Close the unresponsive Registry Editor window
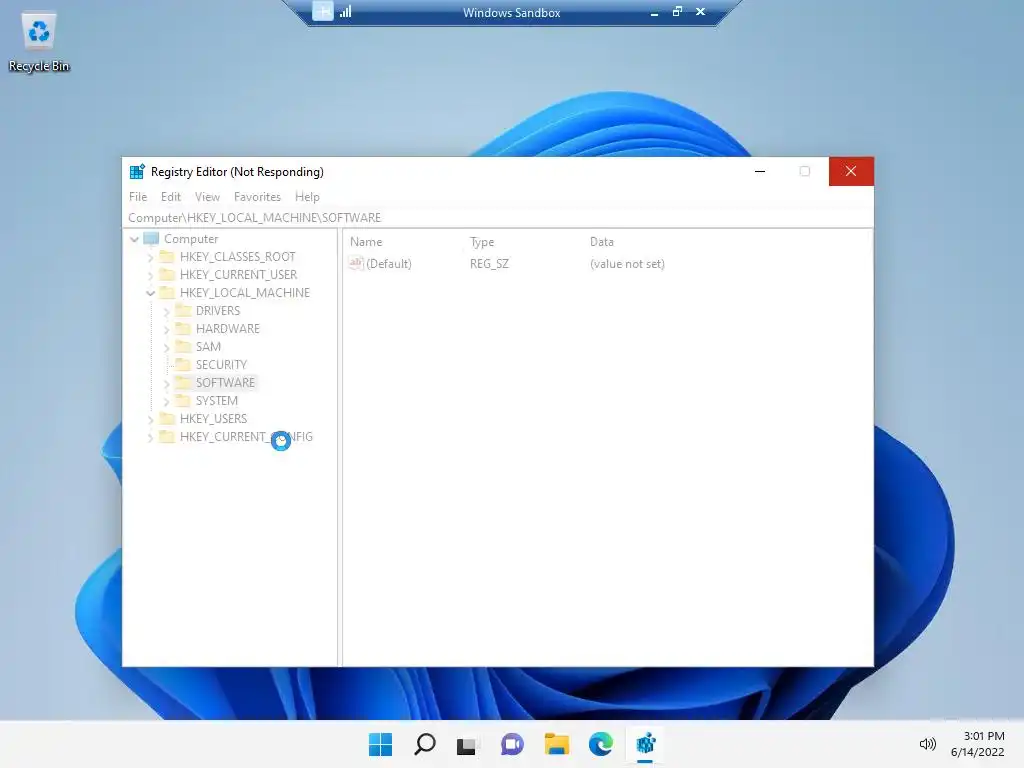This screenshot has height=768, width=1024. 851,171
